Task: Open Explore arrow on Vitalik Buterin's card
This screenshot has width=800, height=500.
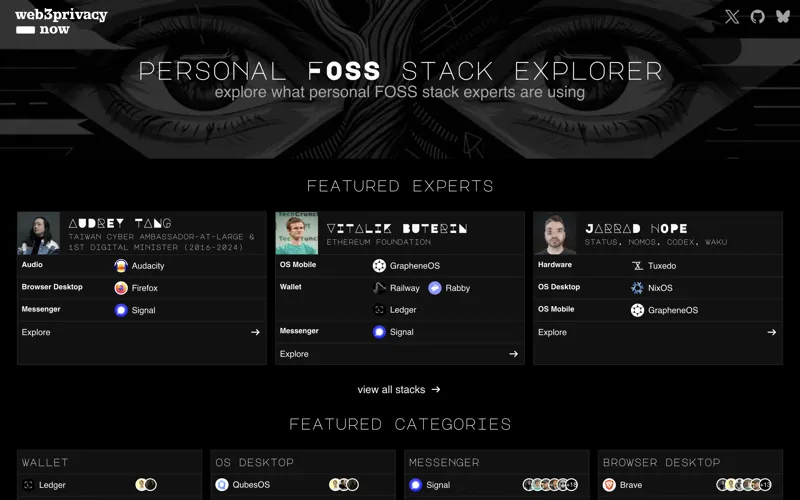Action: click(513, 354)
